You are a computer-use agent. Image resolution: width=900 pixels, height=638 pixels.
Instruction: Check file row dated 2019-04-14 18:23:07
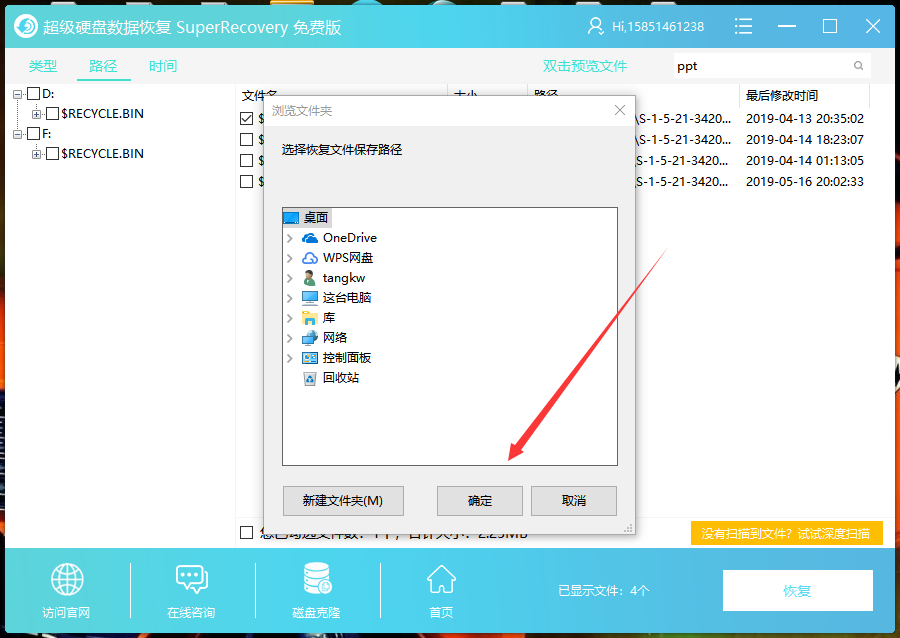(247, 139)
